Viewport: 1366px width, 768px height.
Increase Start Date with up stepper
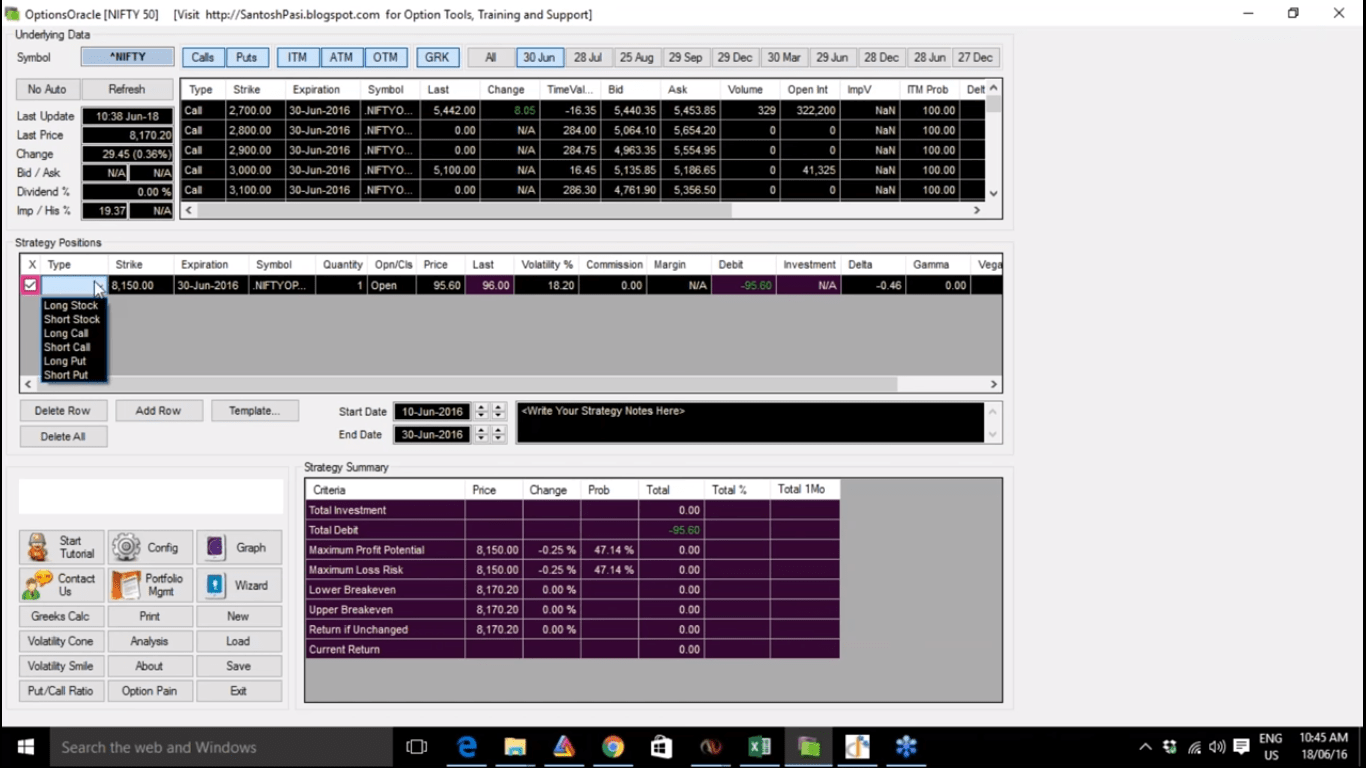481,407
